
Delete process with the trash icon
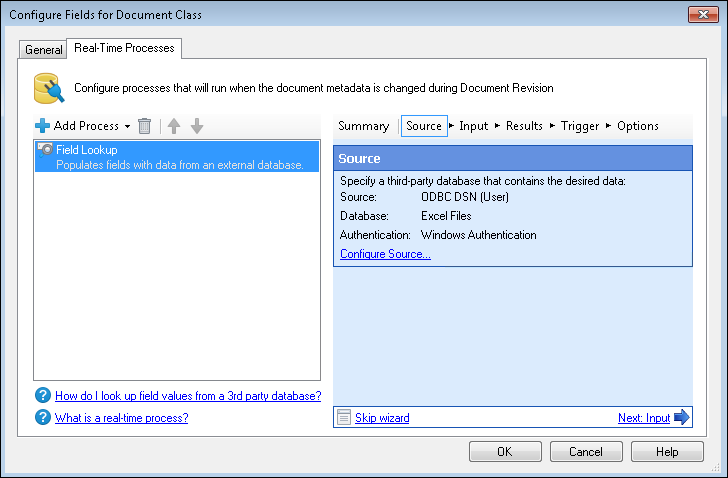(145, 126)
